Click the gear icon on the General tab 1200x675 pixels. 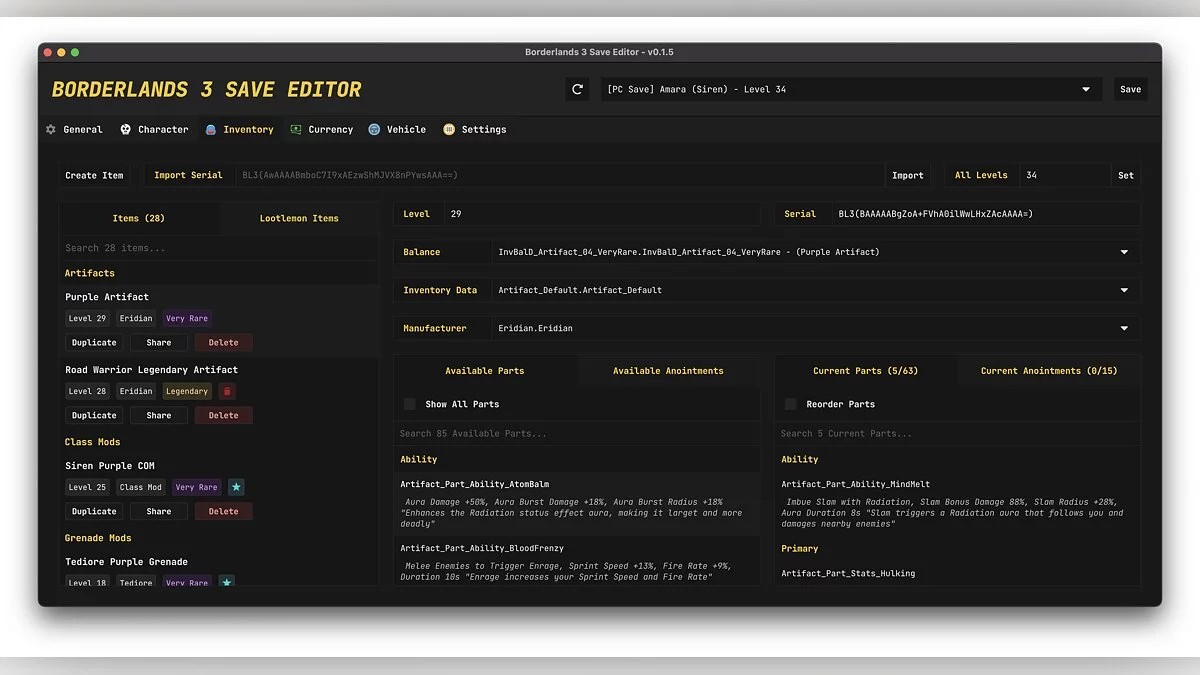[x=51, y=129]
